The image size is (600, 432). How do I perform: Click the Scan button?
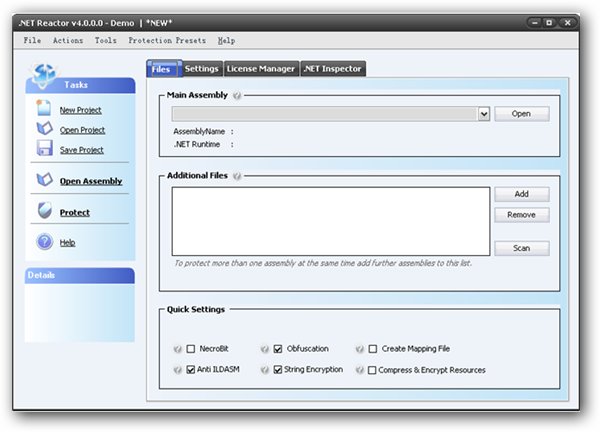(x=522, y=248)
